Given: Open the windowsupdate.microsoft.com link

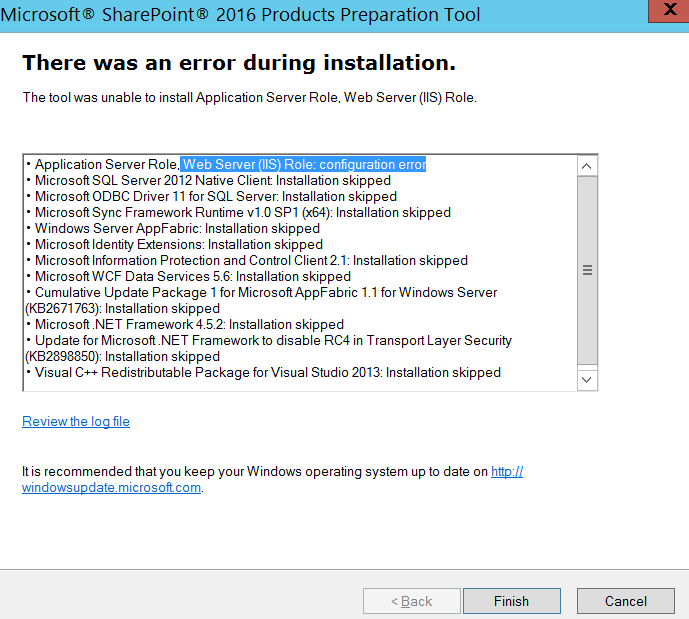Looking at the screenshot, I should pyautogui.click(x=112, y=488).
